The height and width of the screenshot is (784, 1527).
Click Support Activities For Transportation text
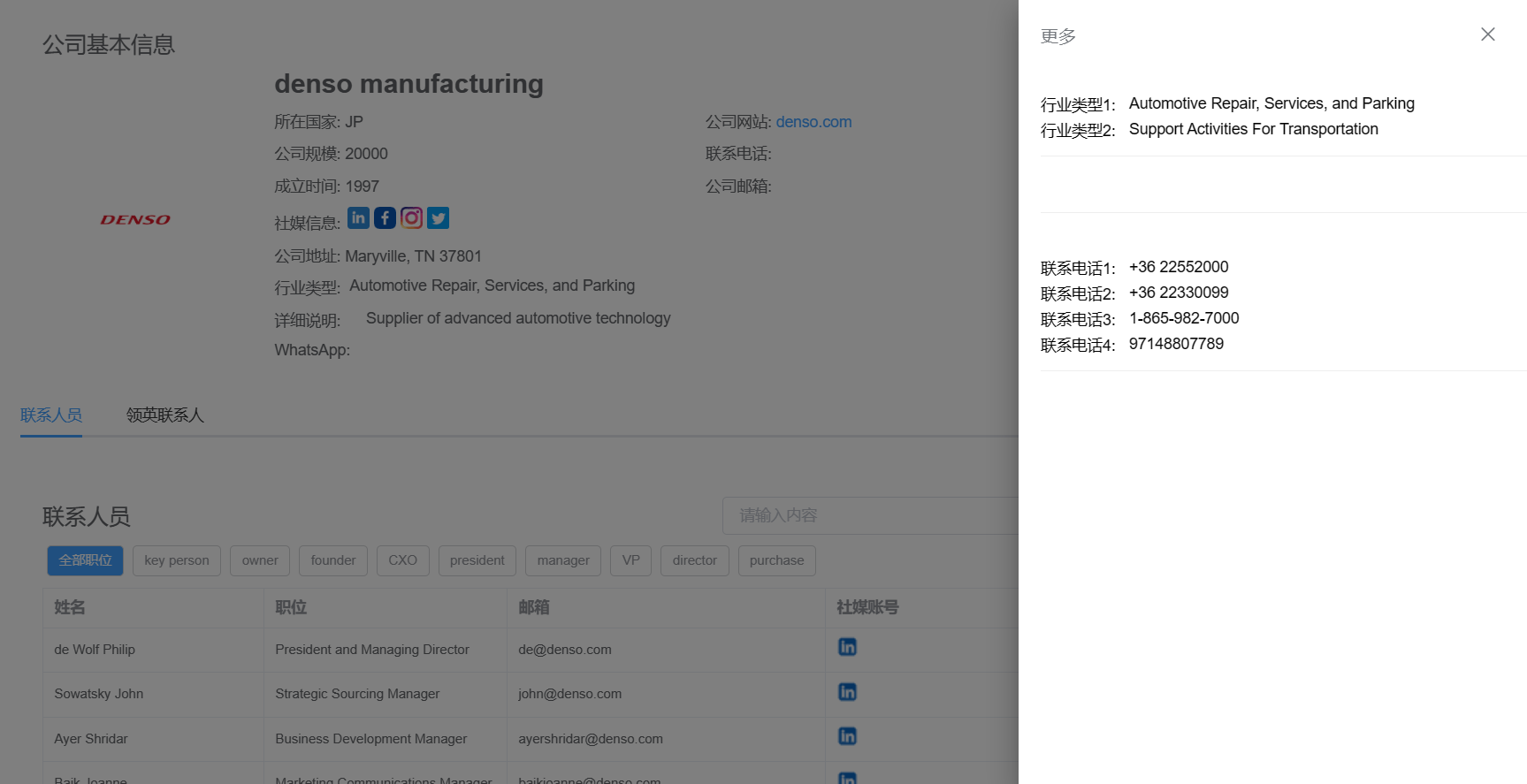click(1254, 129)
